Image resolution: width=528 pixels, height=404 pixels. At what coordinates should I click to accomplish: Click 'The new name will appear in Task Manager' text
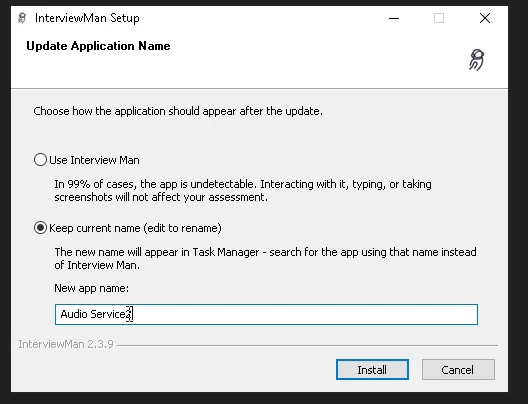point(265,259)
